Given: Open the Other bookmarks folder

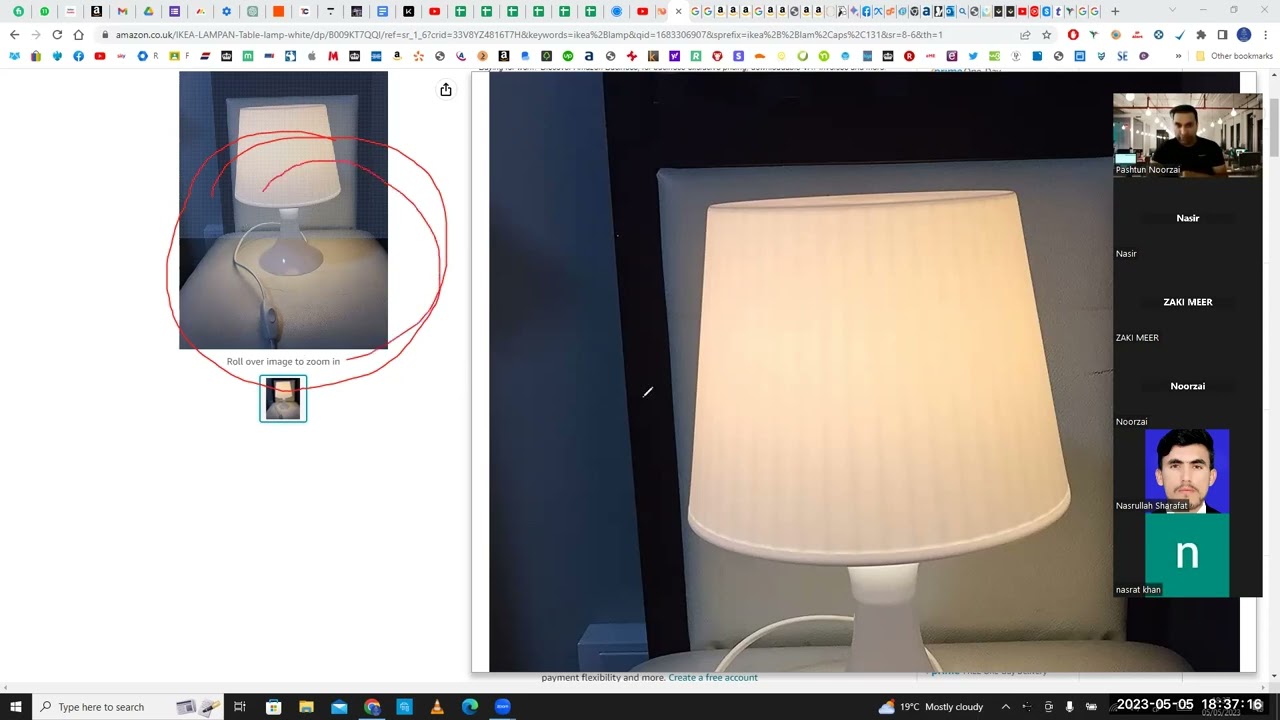Looking at the screenshot, I should (1234, 56).
